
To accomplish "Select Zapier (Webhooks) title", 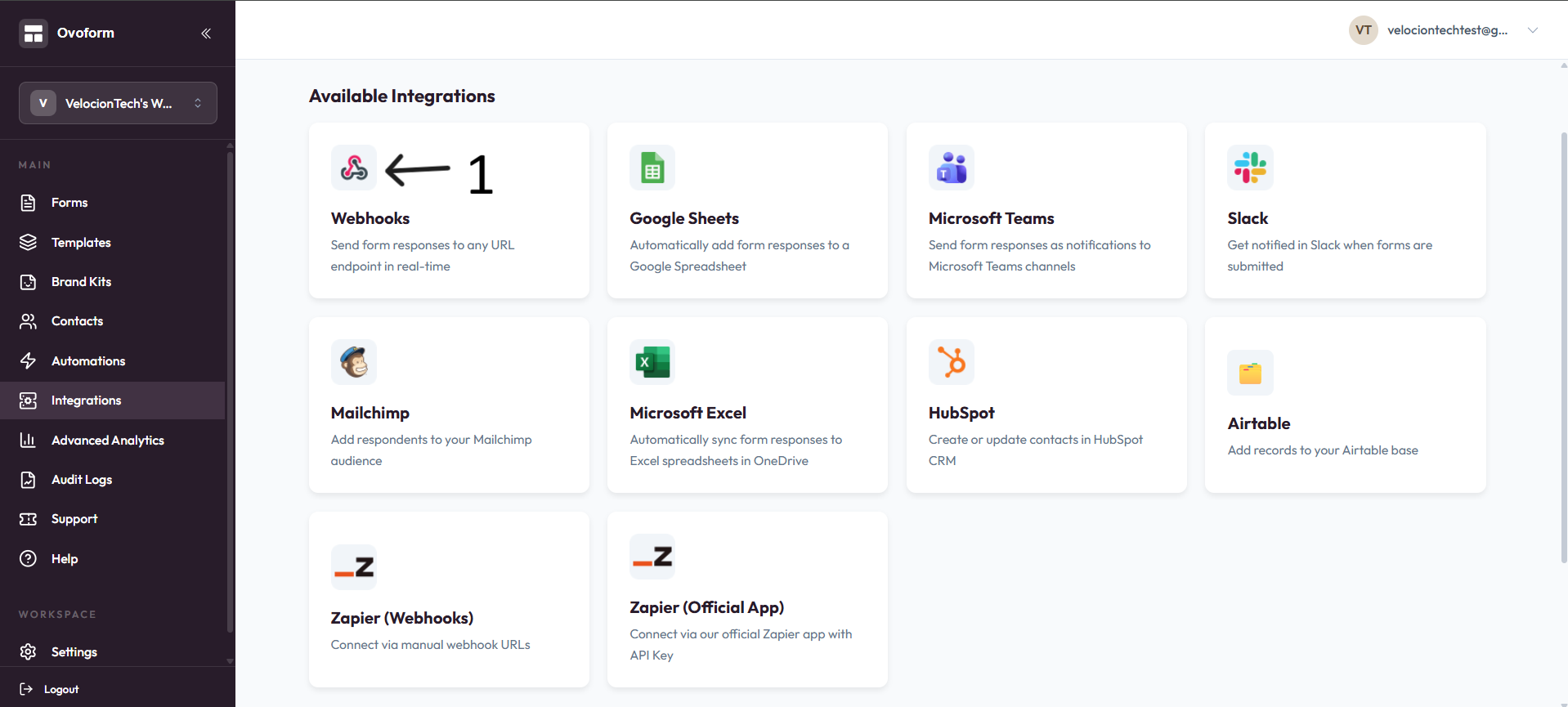I will [402, 618].
